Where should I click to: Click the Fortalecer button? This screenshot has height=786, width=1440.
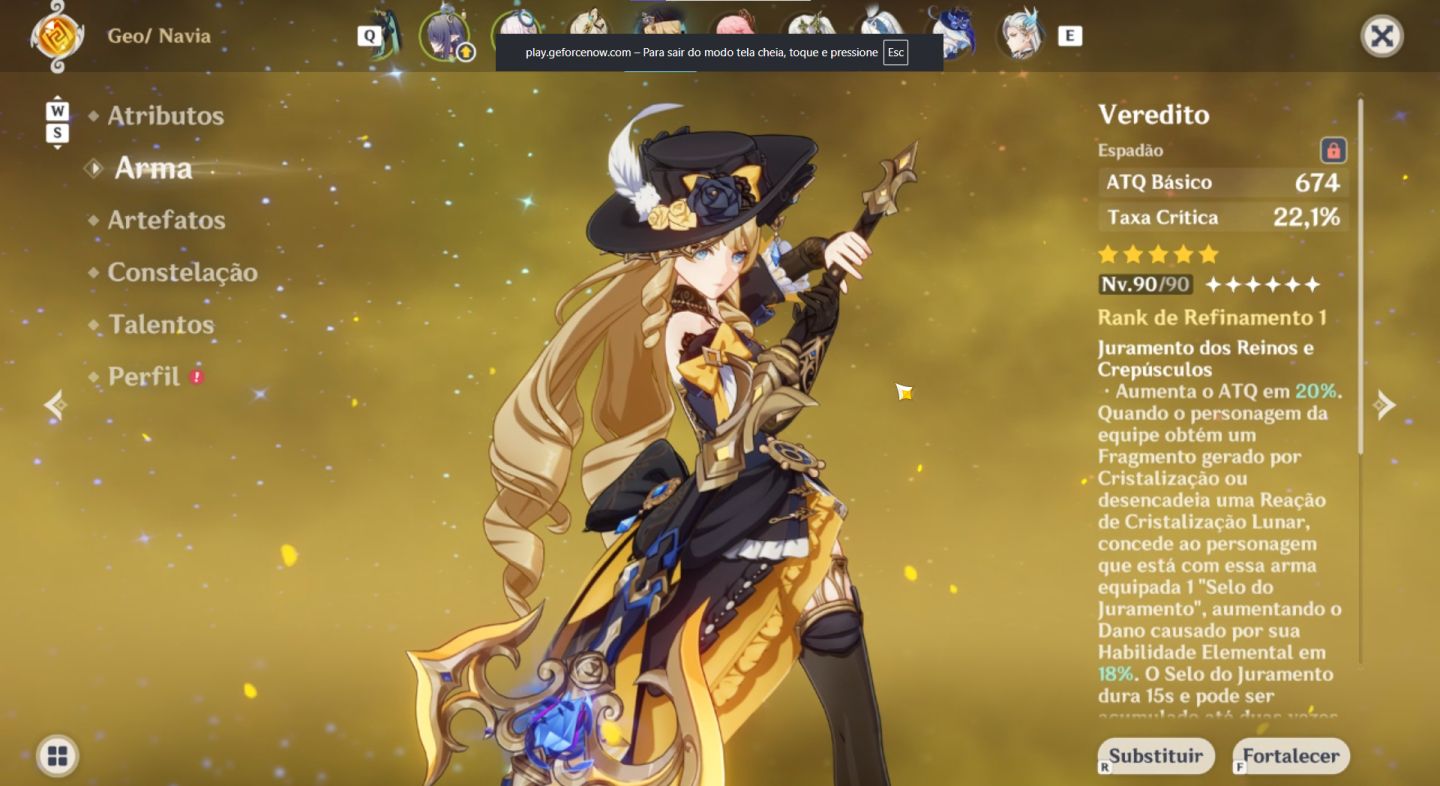(x=1291, y=756)
